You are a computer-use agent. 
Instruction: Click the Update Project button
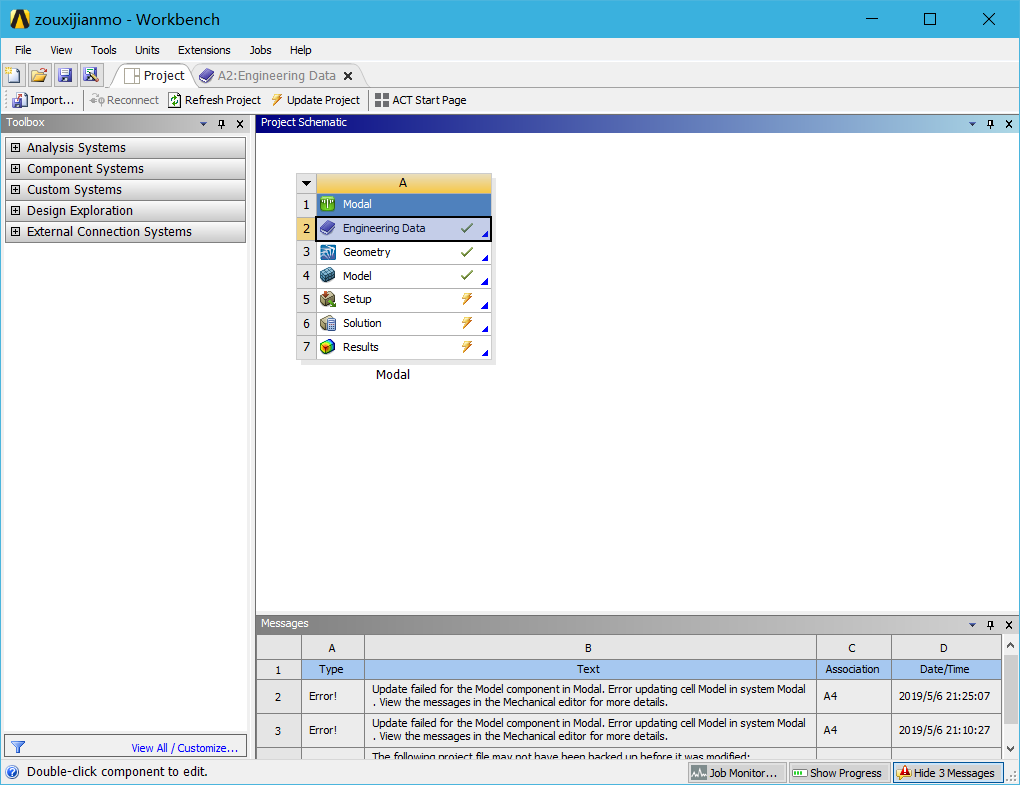click(x=315, y=100)
